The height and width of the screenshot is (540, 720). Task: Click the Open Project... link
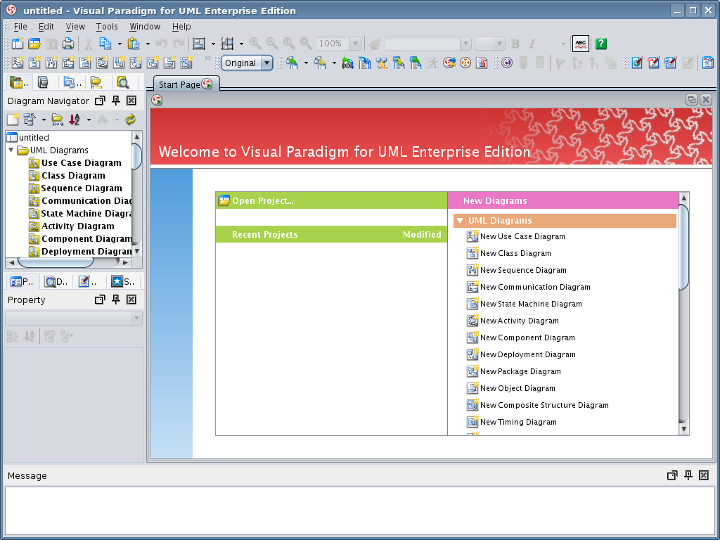pos(263,201)
